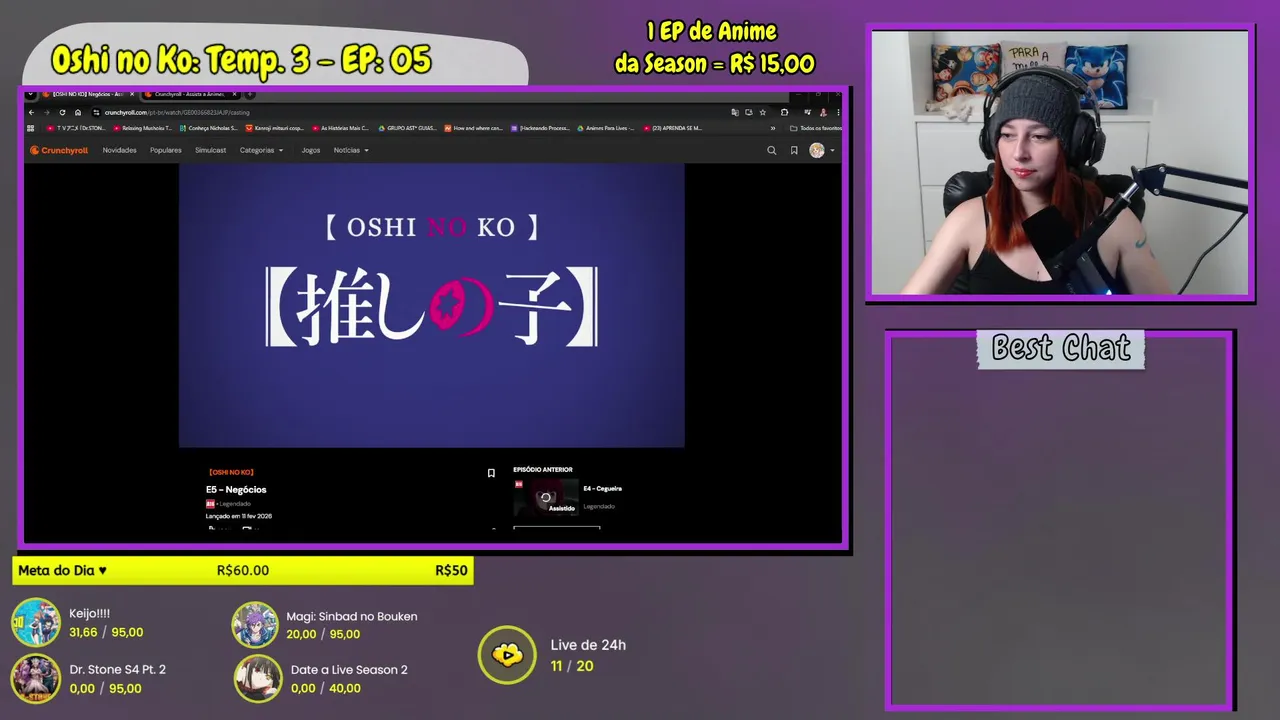Open the Todos os favoritos folder
Screen dimensions: 1280x720
815,128
